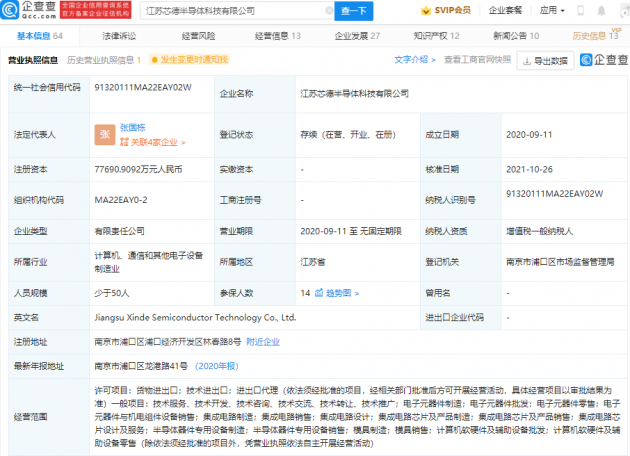Expand the 应用 dropdown menu

click(578, 10)
